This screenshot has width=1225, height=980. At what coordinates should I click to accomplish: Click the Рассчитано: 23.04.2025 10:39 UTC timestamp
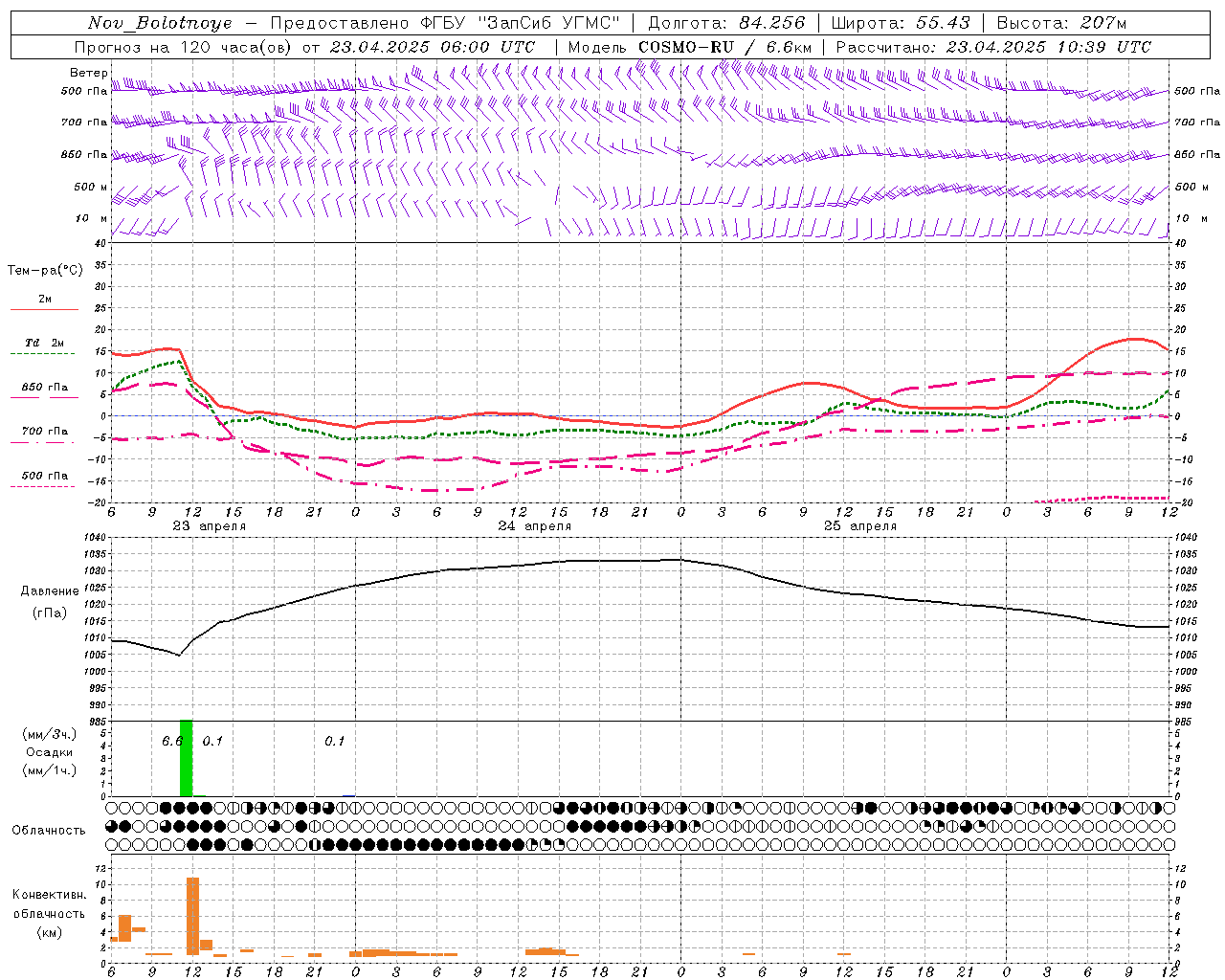pyautogui.click(x=993, y=47)
